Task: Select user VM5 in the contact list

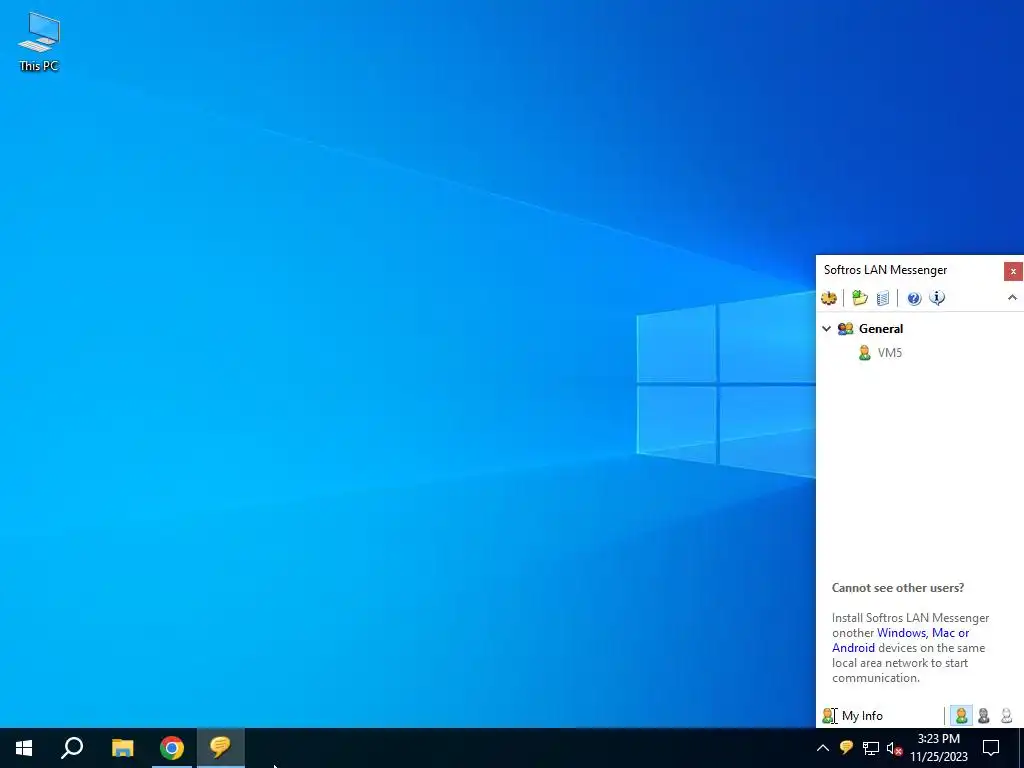Action: (x=889, y=353)
